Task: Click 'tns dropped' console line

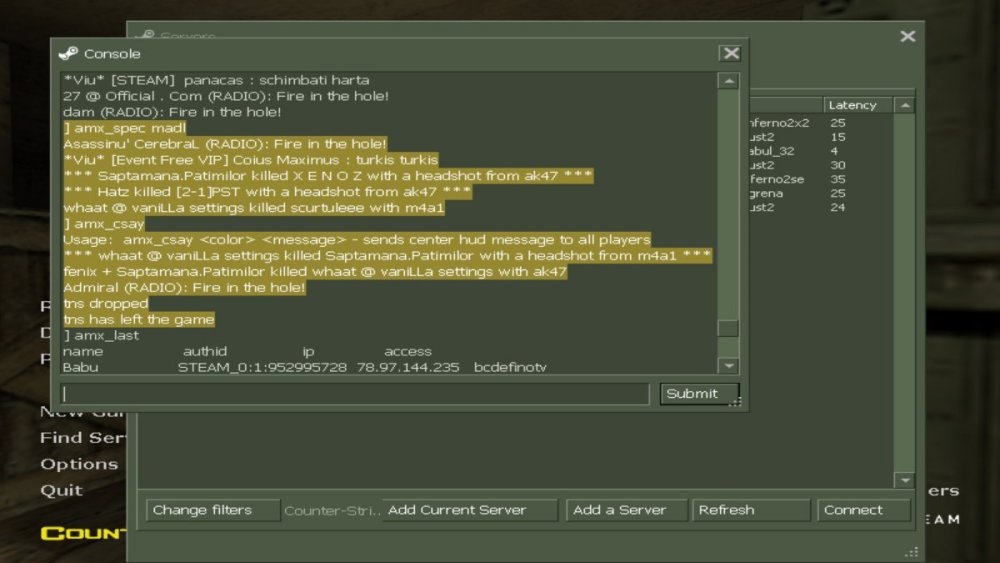Action: coord(106,303)
